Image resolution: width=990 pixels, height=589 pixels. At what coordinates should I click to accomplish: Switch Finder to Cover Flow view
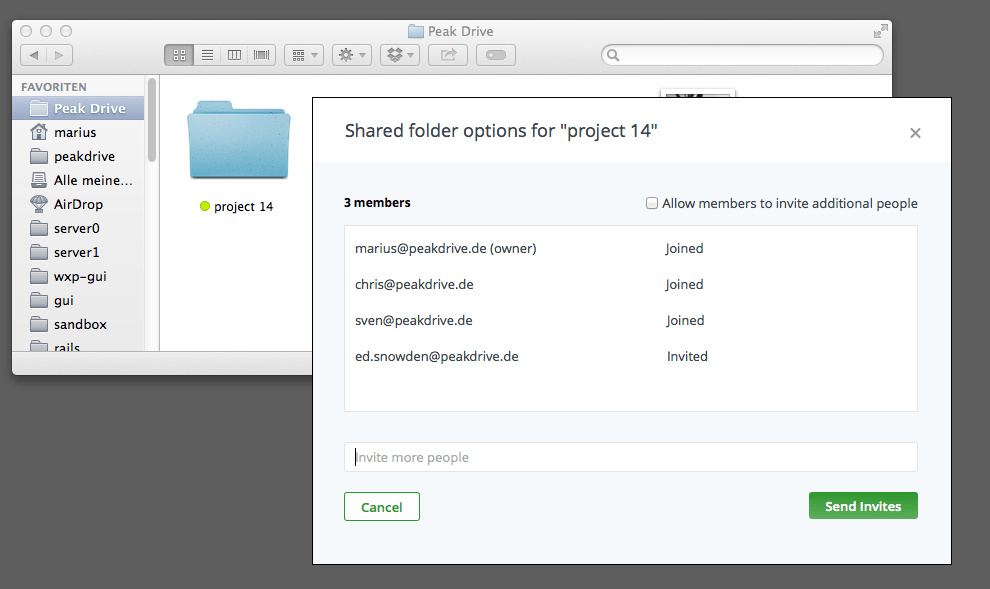click(261, 55)
